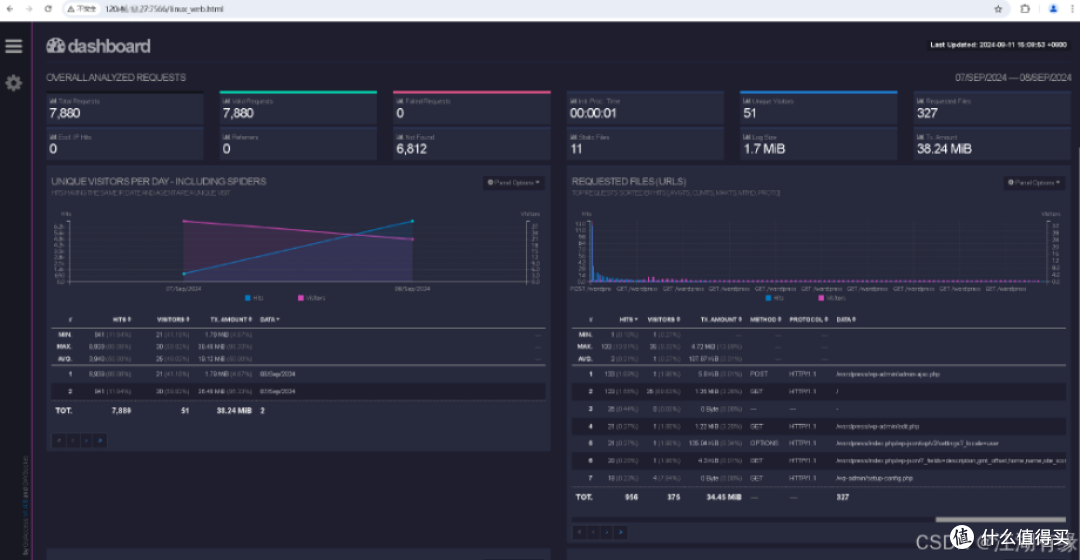Image resolution: width=1080 pixels, height=560 pixels.
Task: Sort Requested Files table by Data column
Action: (847, 320)
